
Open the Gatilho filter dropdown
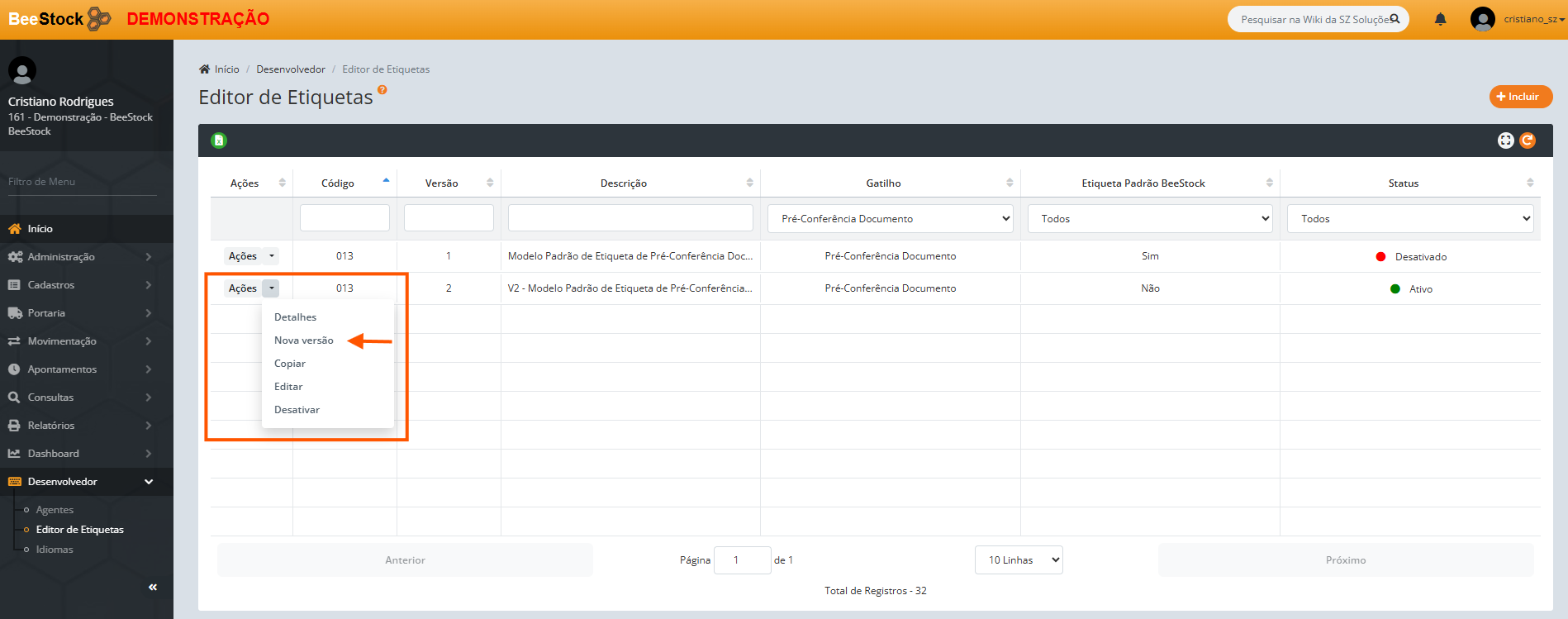(x=890, y=219)
